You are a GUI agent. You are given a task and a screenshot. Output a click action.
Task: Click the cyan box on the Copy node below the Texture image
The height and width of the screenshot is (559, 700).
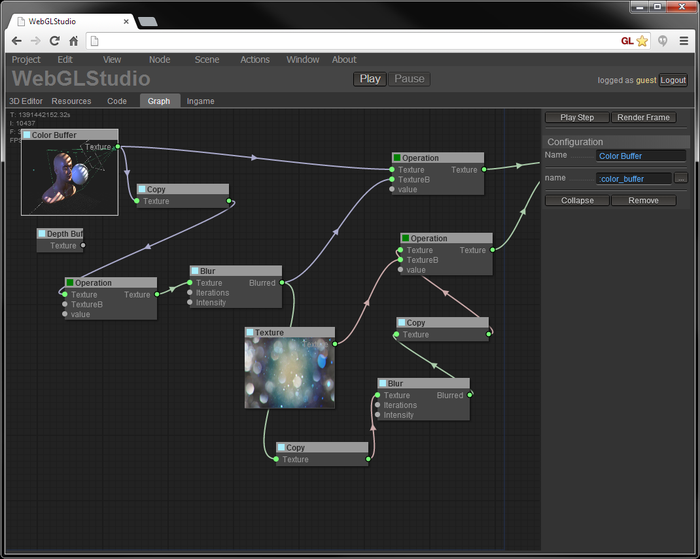281,447
